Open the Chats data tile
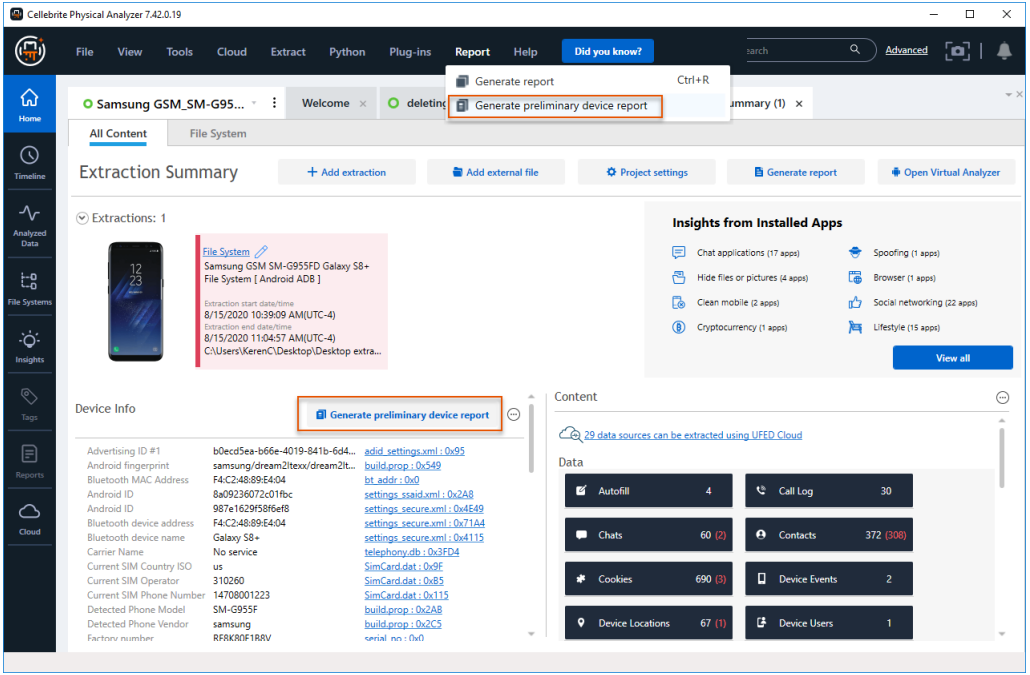The height and width of the screenshot is (675, 1030). [x=648, y=534]
